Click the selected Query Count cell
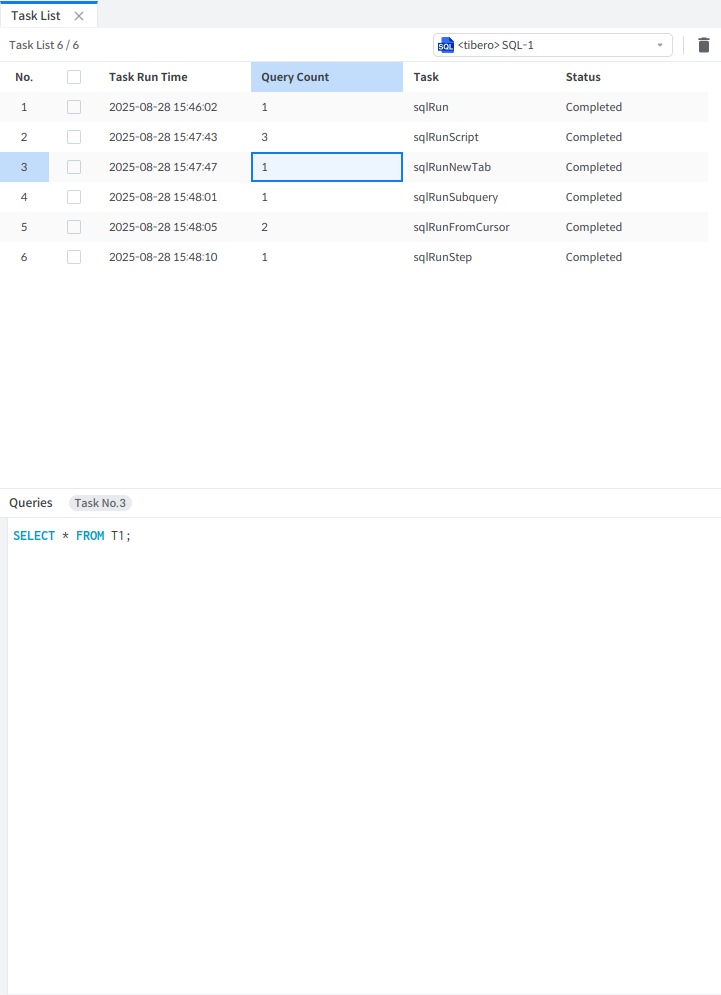The height and width of the screenshot is (995, 721). (326, 167)
